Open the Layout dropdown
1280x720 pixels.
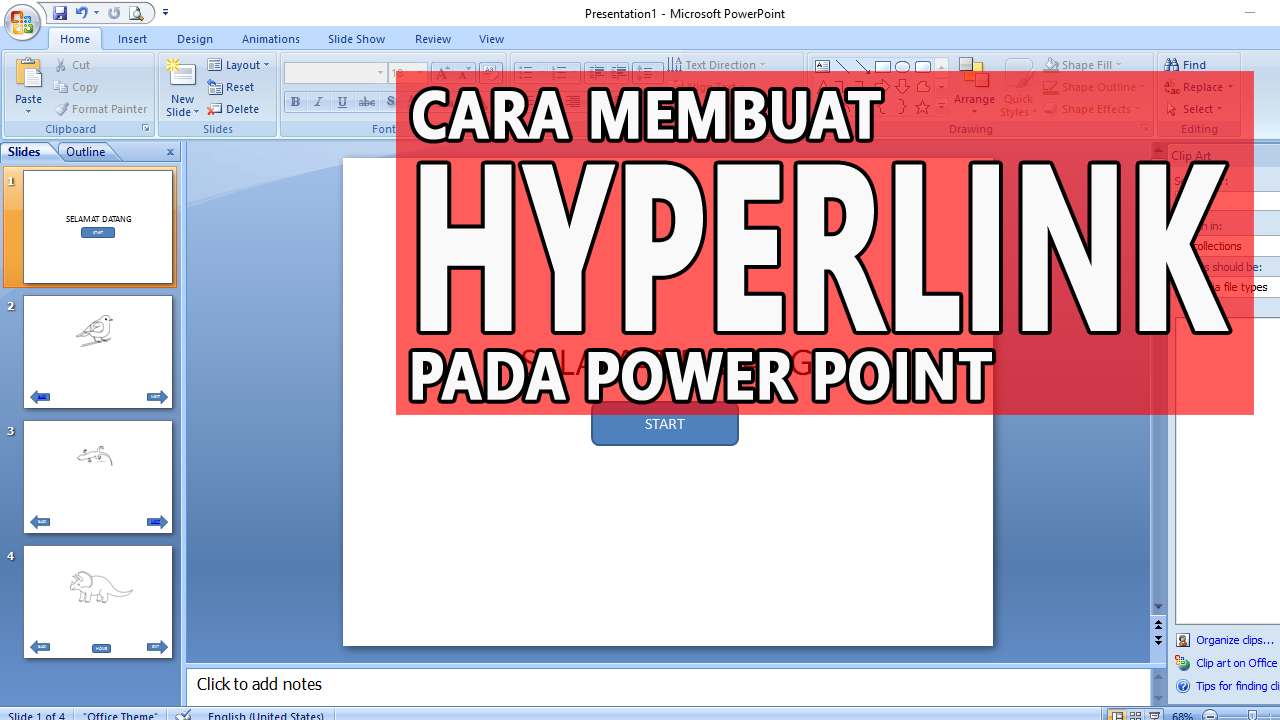(x=240, y=64)
